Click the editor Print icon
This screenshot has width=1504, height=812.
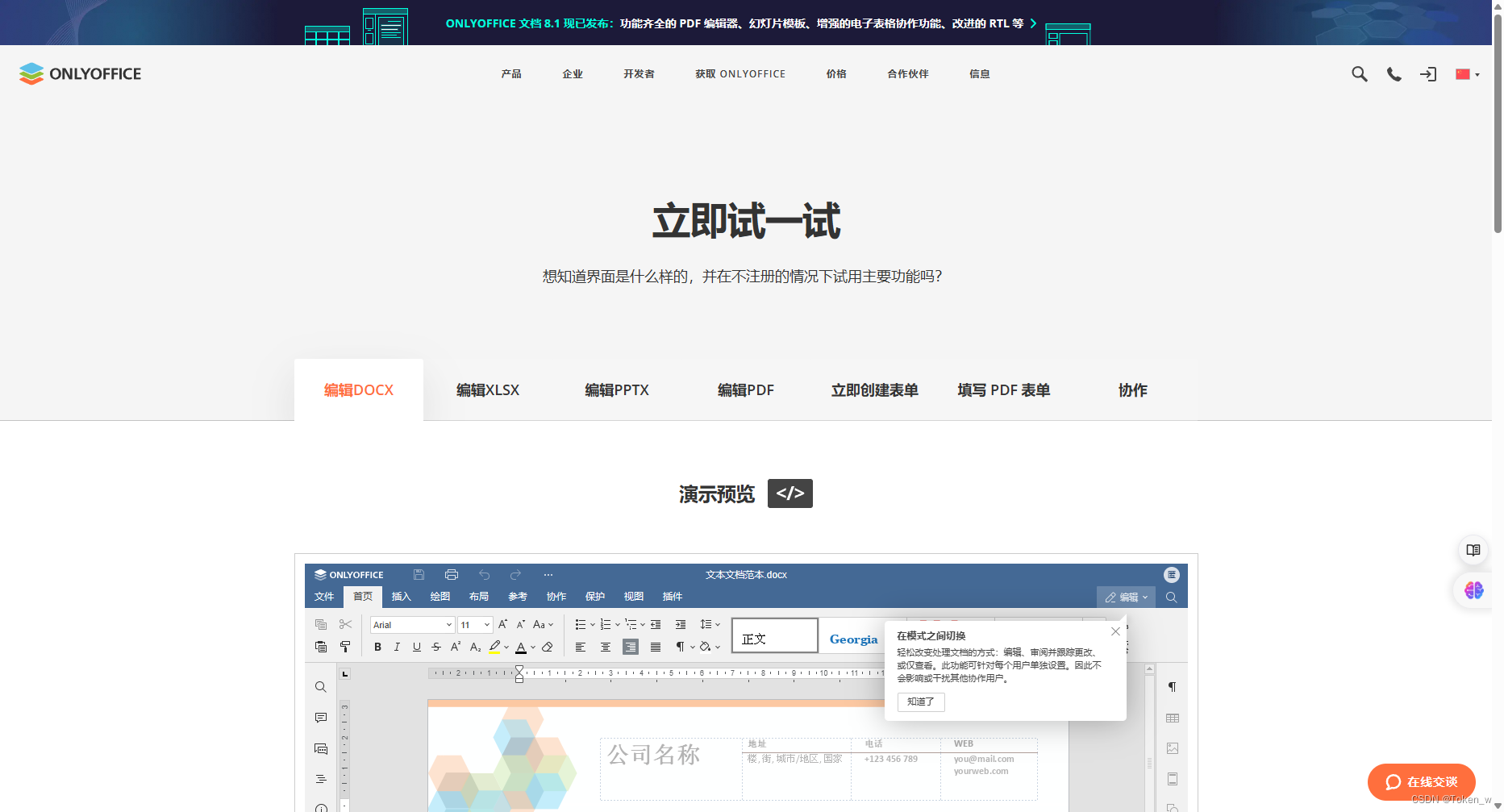click(x=452, y=575)
